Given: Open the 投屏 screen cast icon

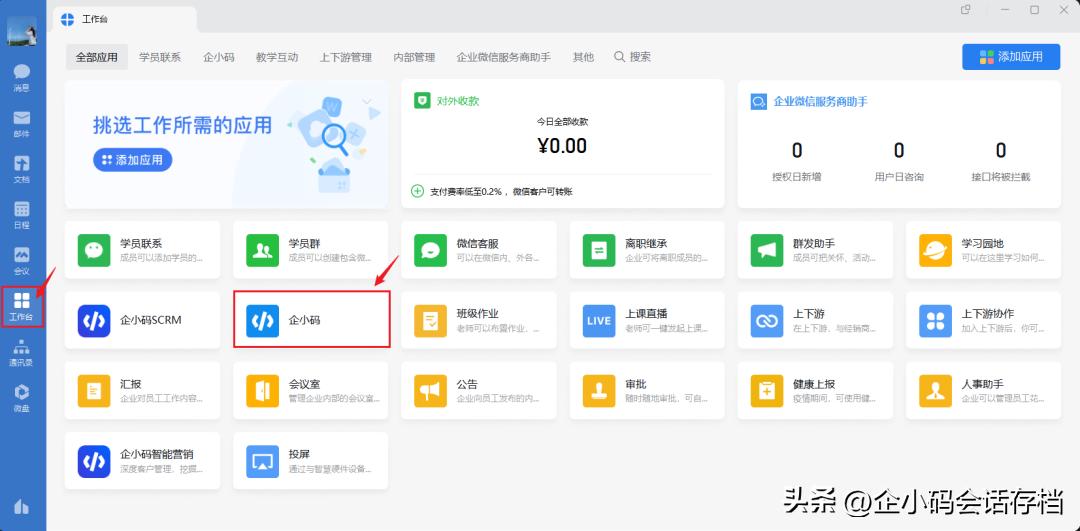Looking at the screenshot, I should coord(262,461).
